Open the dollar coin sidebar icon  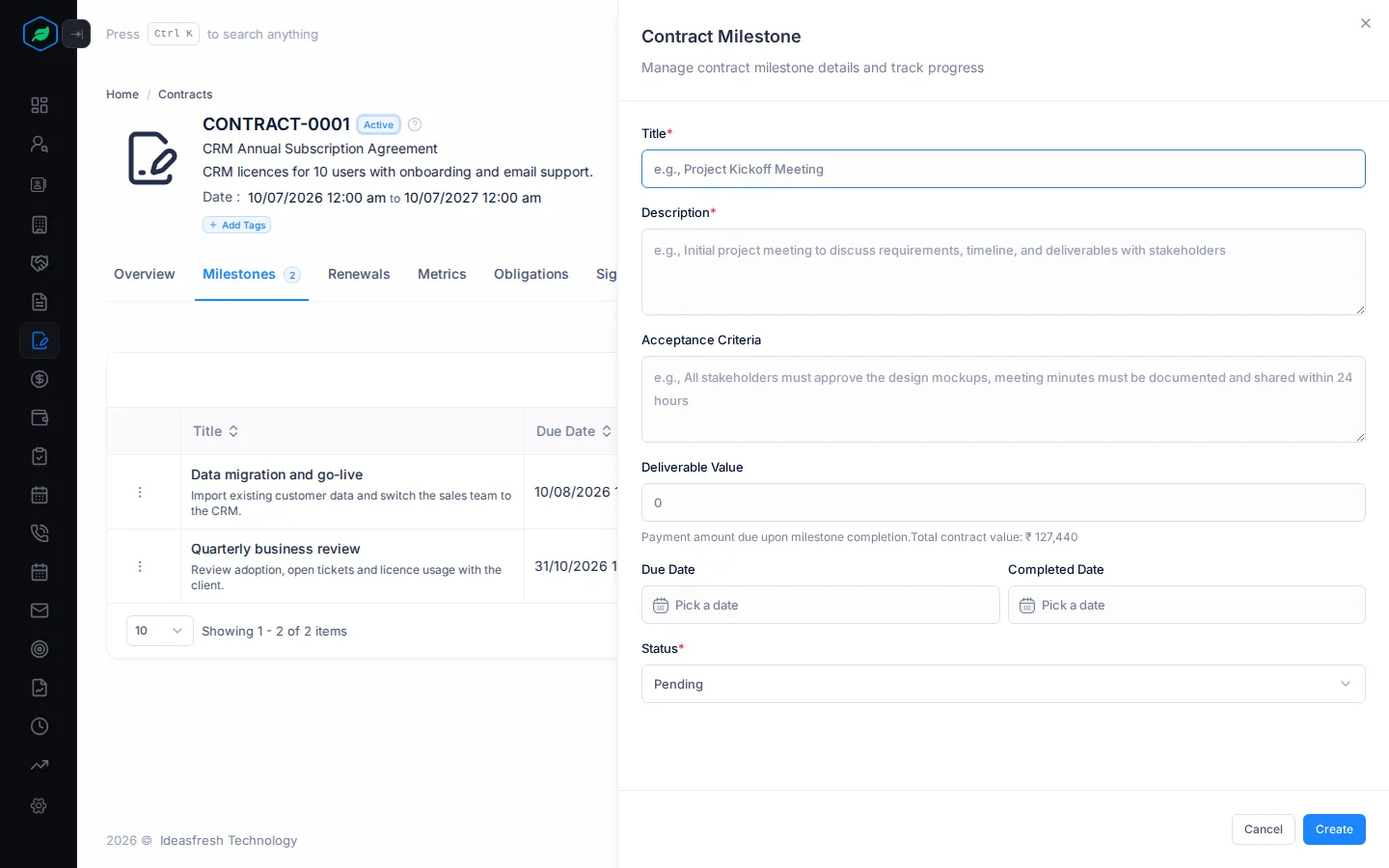pyautogui.click(x=40, y=379)
